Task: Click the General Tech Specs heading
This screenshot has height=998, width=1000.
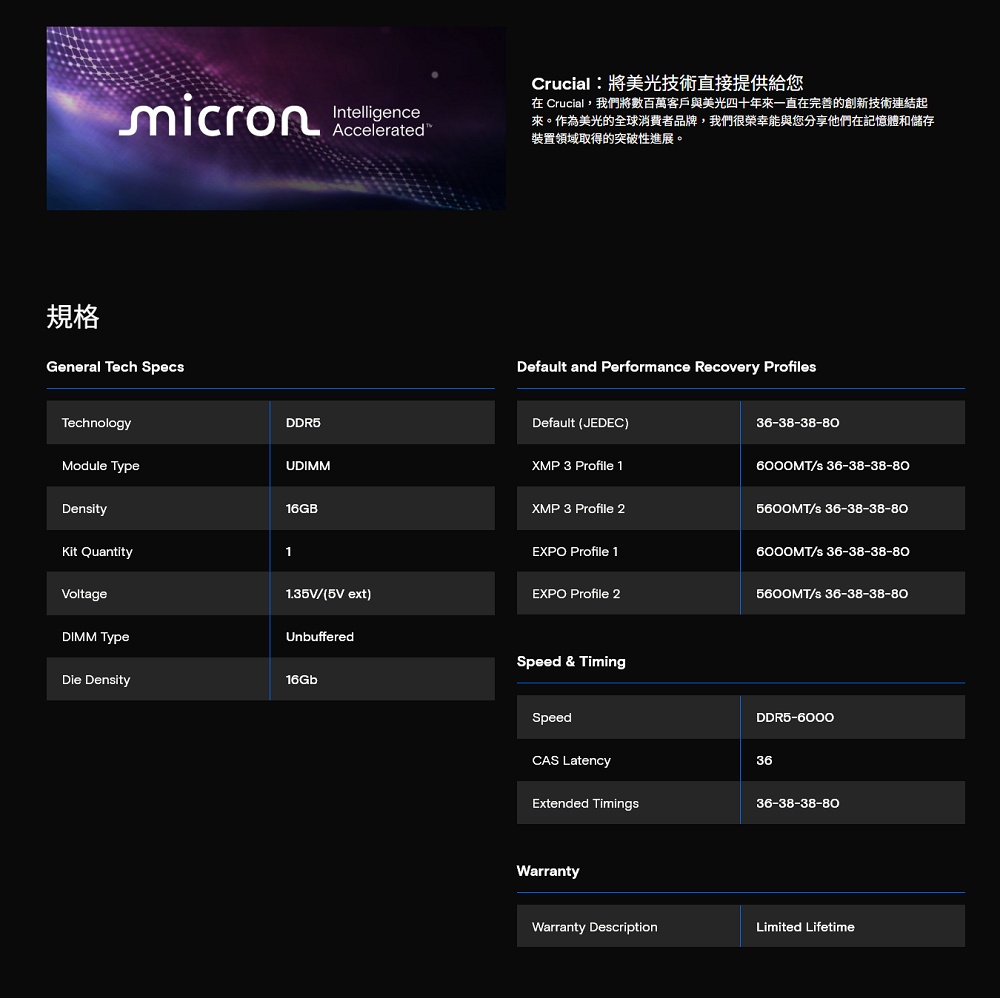Action: tap(115, 367)
